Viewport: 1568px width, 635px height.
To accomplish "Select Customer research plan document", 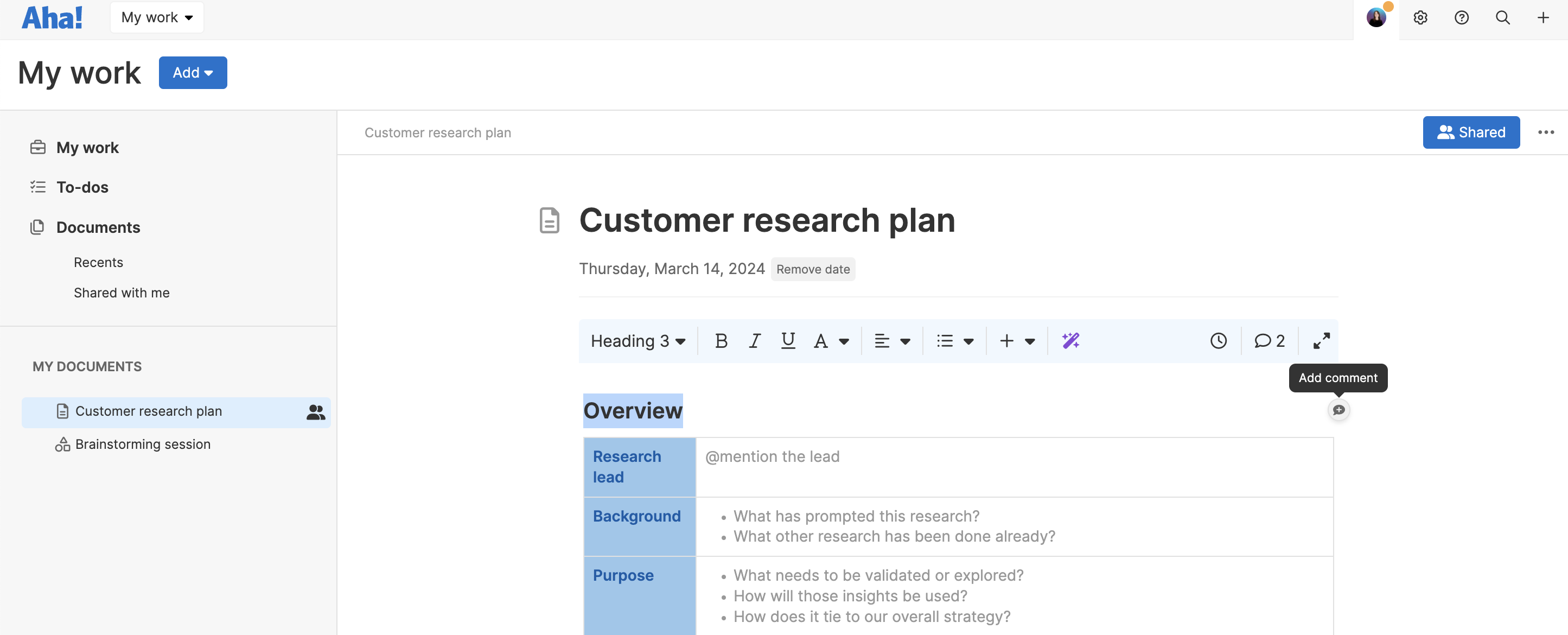I will 176,412.
